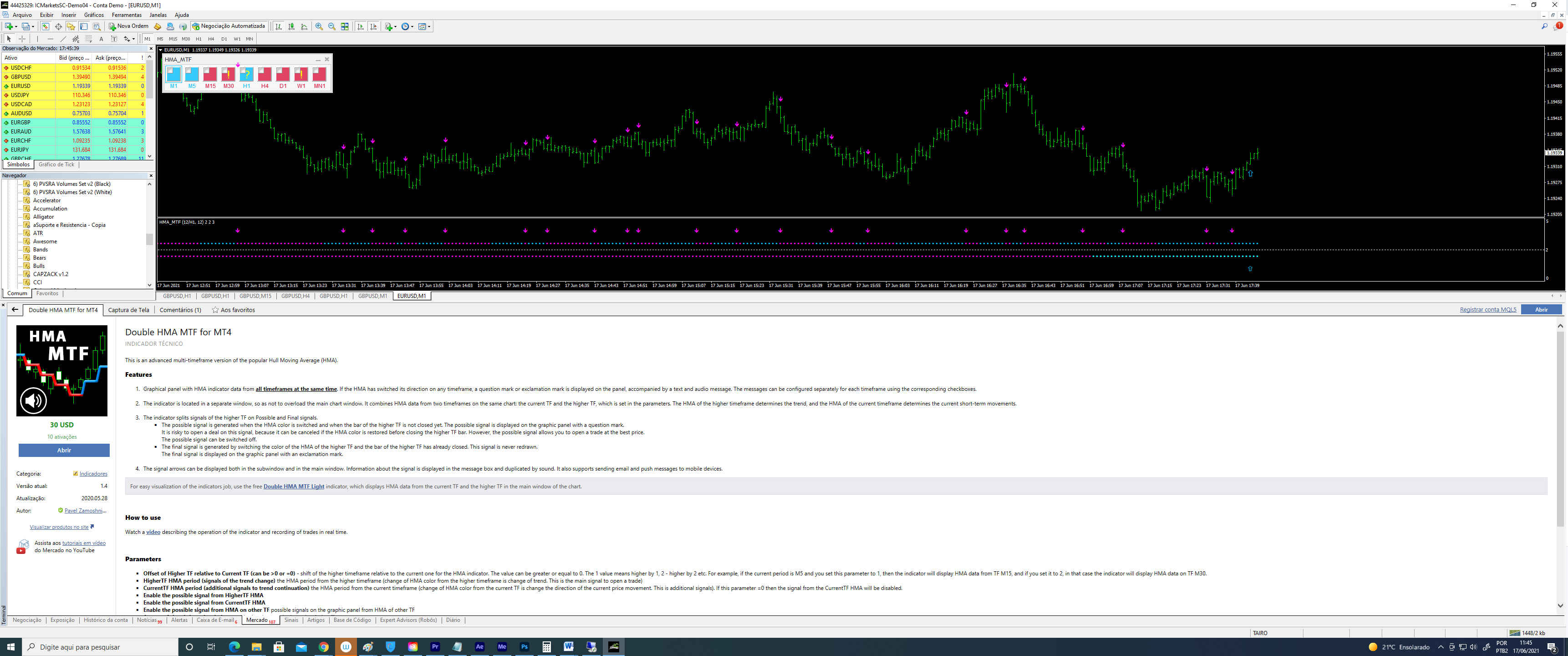Select the crosshair cursor tool
This screenshot has width=1568, height=656.
coord(22,39)
